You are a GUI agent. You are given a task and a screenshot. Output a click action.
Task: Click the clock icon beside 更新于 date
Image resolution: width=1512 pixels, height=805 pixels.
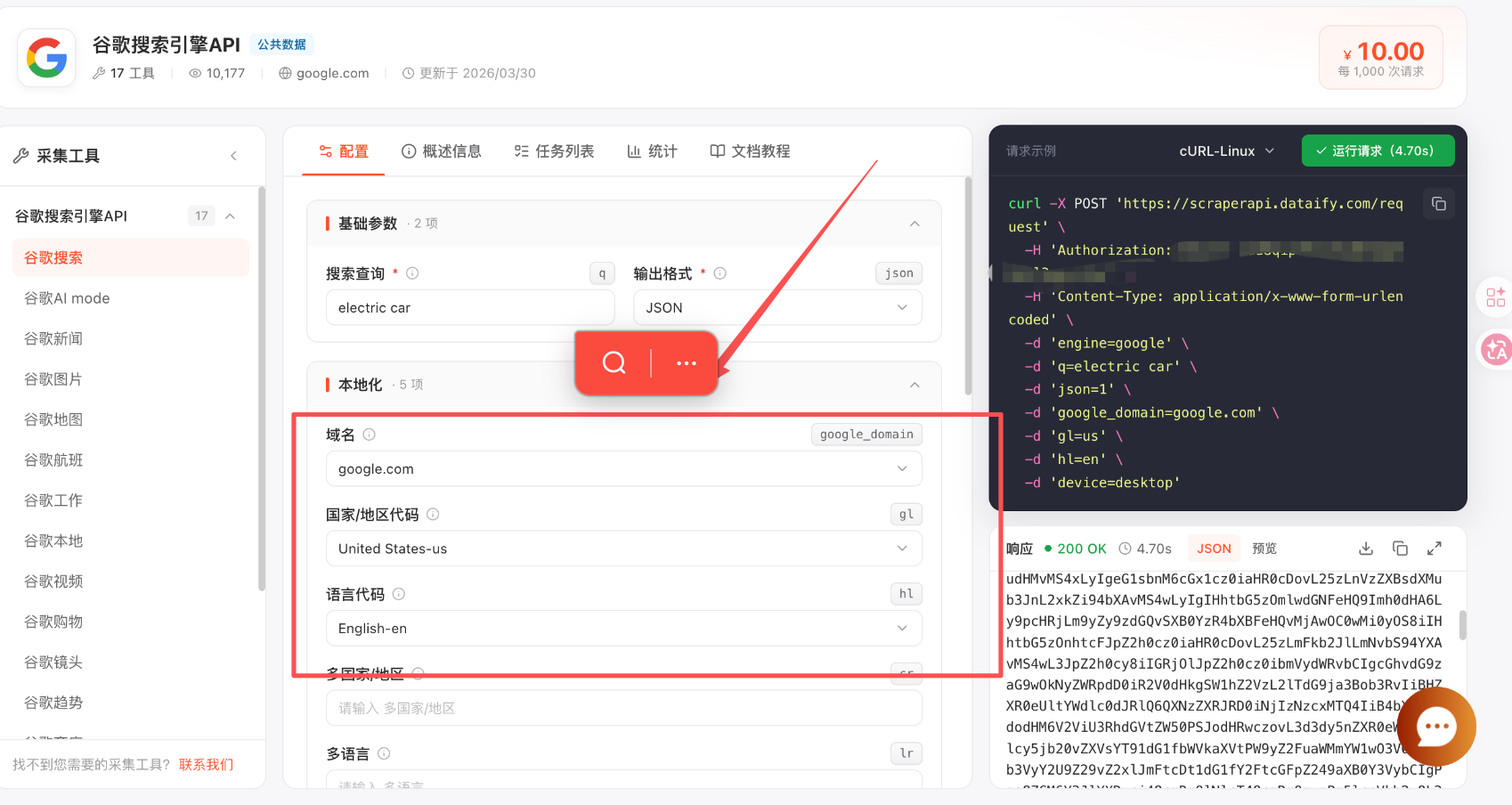[x=408, y=73]
